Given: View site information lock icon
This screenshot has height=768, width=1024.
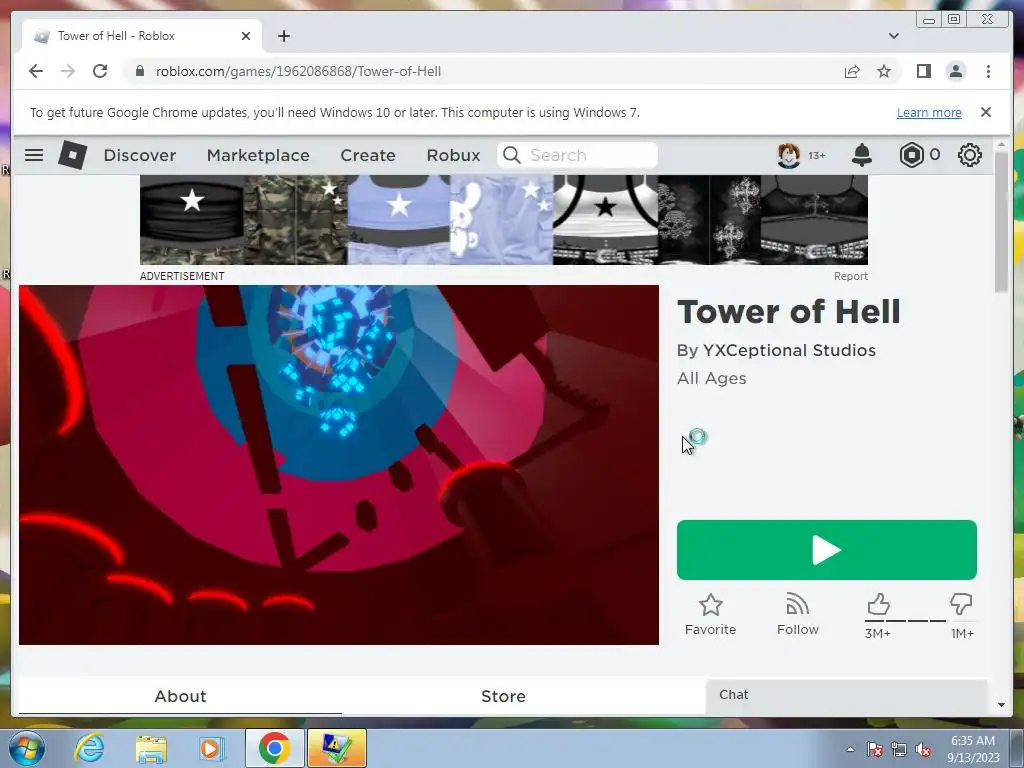Looking at the screenshot, I should (140, 71).
